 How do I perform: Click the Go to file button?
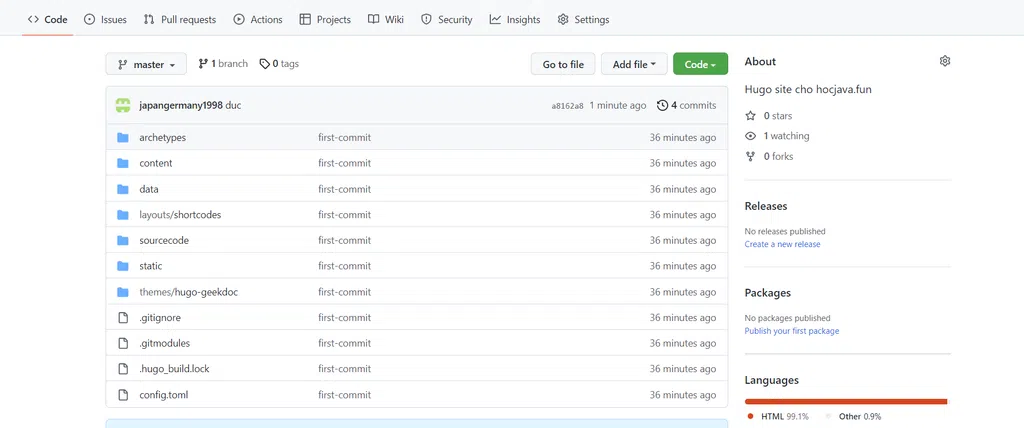tap(563, 64)
